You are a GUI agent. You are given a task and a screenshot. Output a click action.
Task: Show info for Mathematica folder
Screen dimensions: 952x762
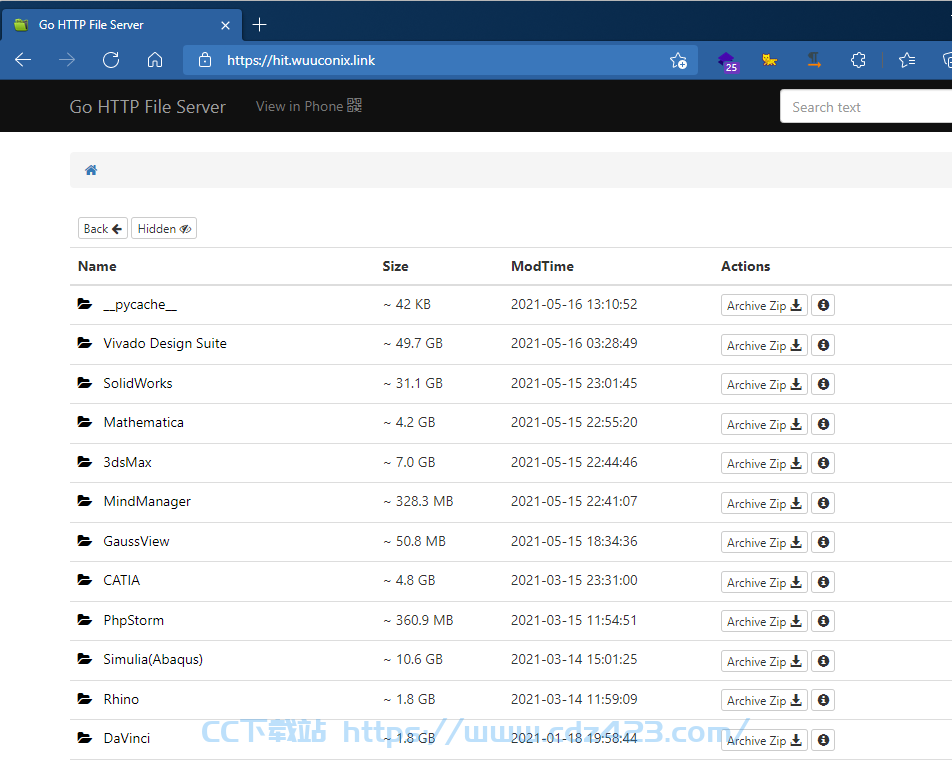coord(823,424)
